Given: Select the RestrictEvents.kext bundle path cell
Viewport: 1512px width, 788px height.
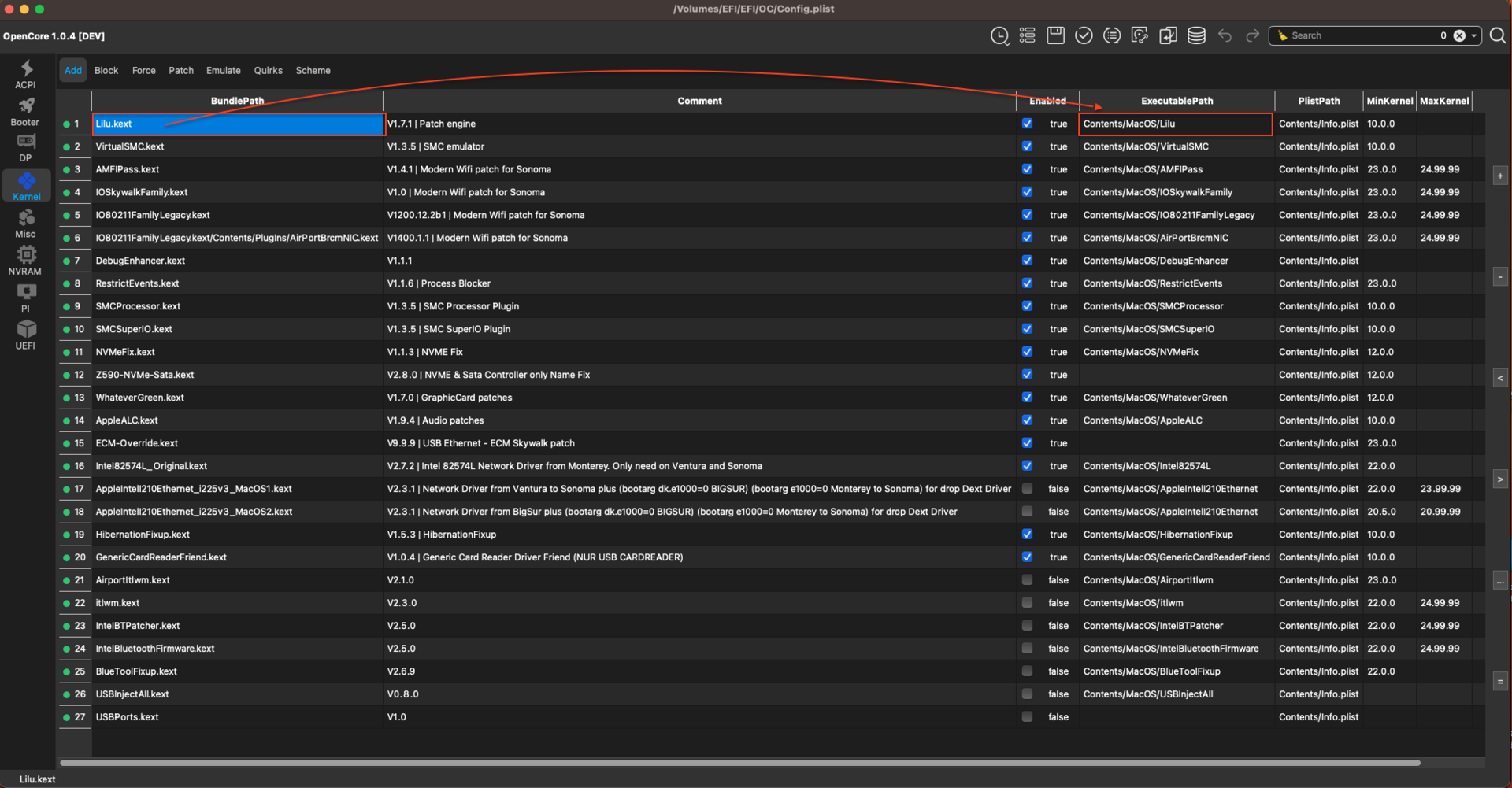Looking at the screenshot, I should (237, 283).
